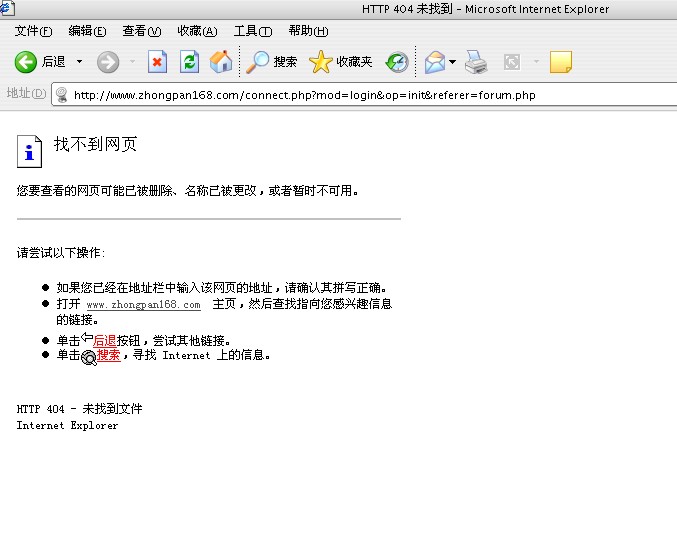677x534 pixels.
Task: Open the 编辑(E) menu
Action: (87, 31)
